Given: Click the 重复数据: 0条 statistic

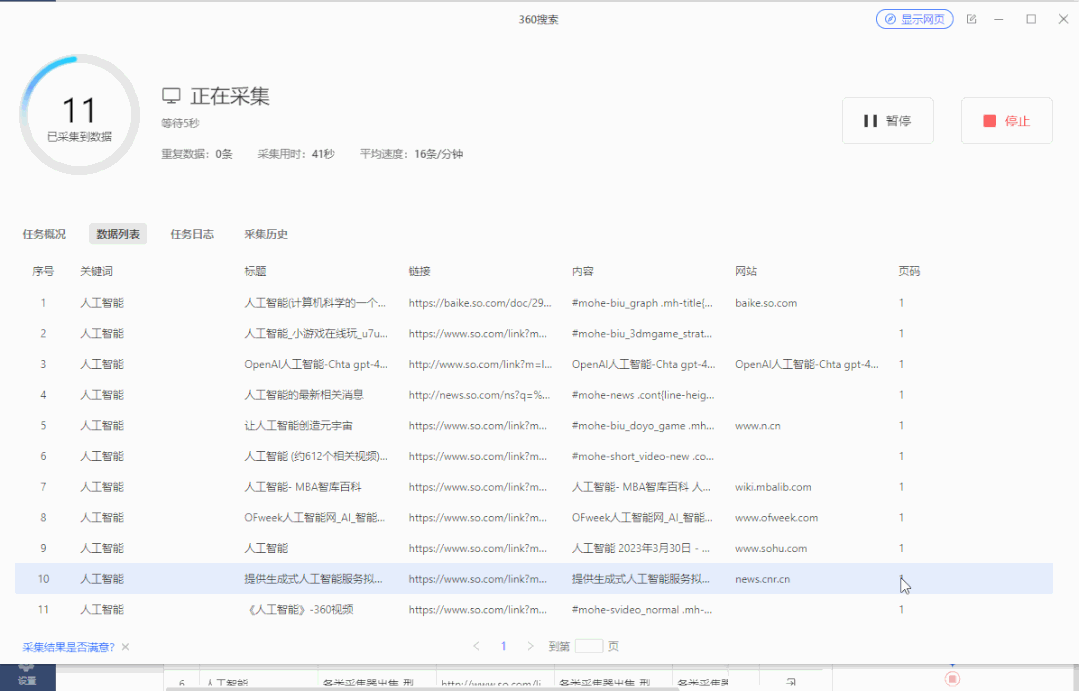Looking at the screenshot, I should (x=197, y=154).
